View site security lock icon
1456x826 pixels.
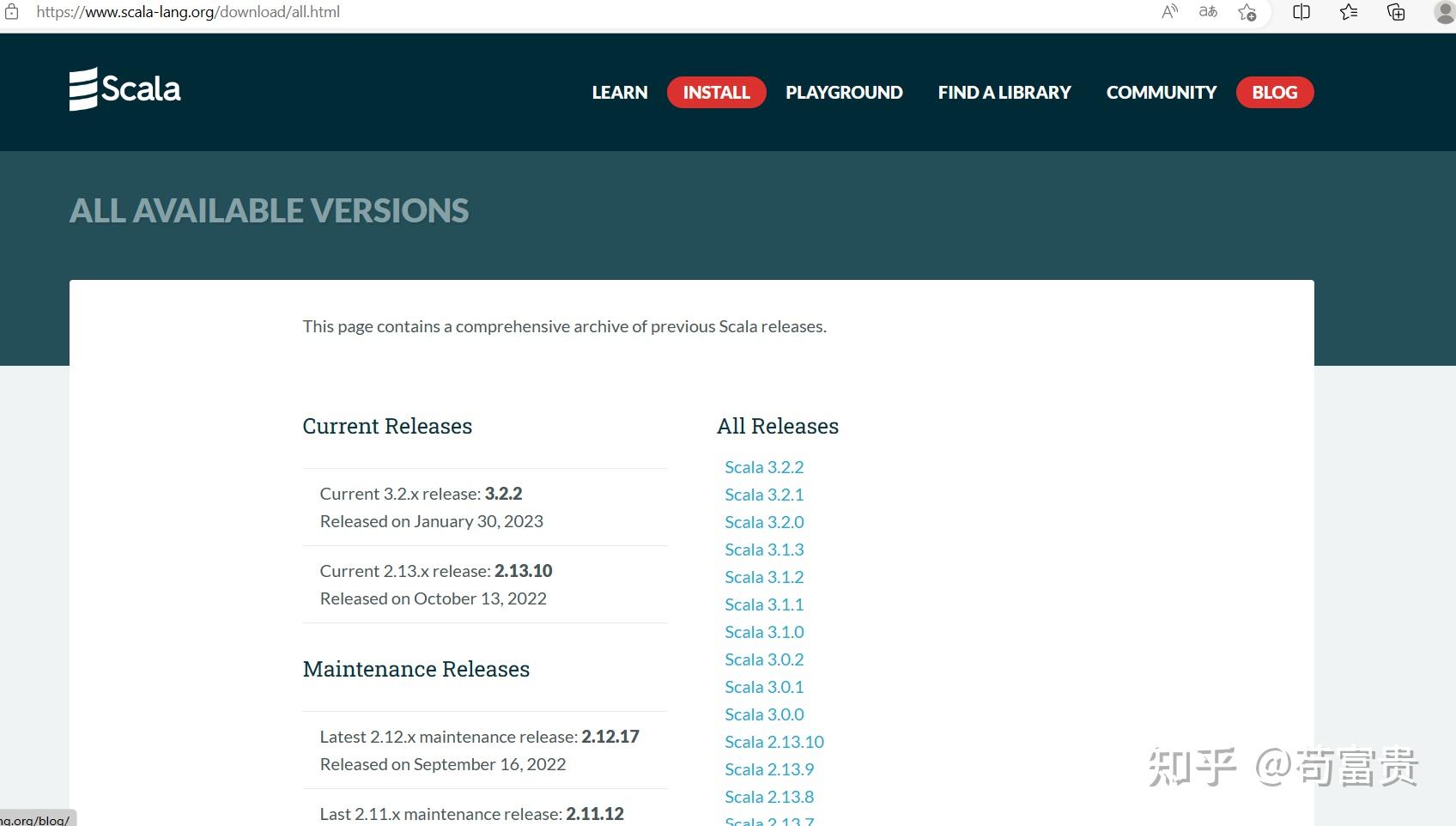click(x=12, y=12)
